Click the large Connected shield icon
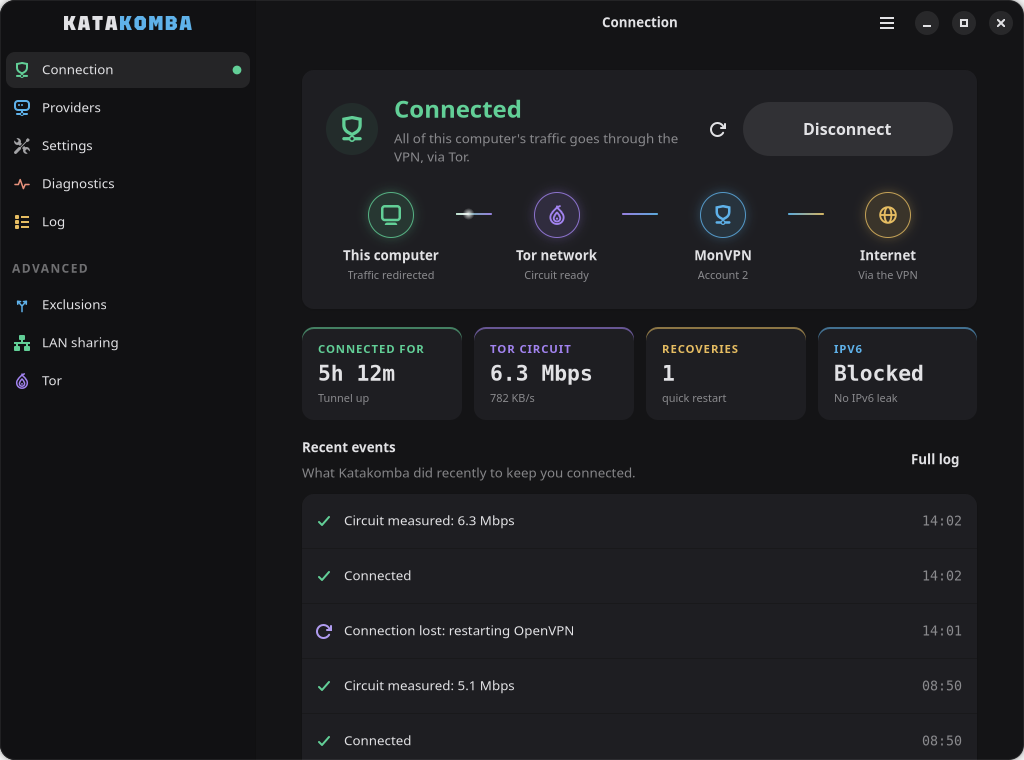This screenshot has height=760, width=1024. [352, 129]
